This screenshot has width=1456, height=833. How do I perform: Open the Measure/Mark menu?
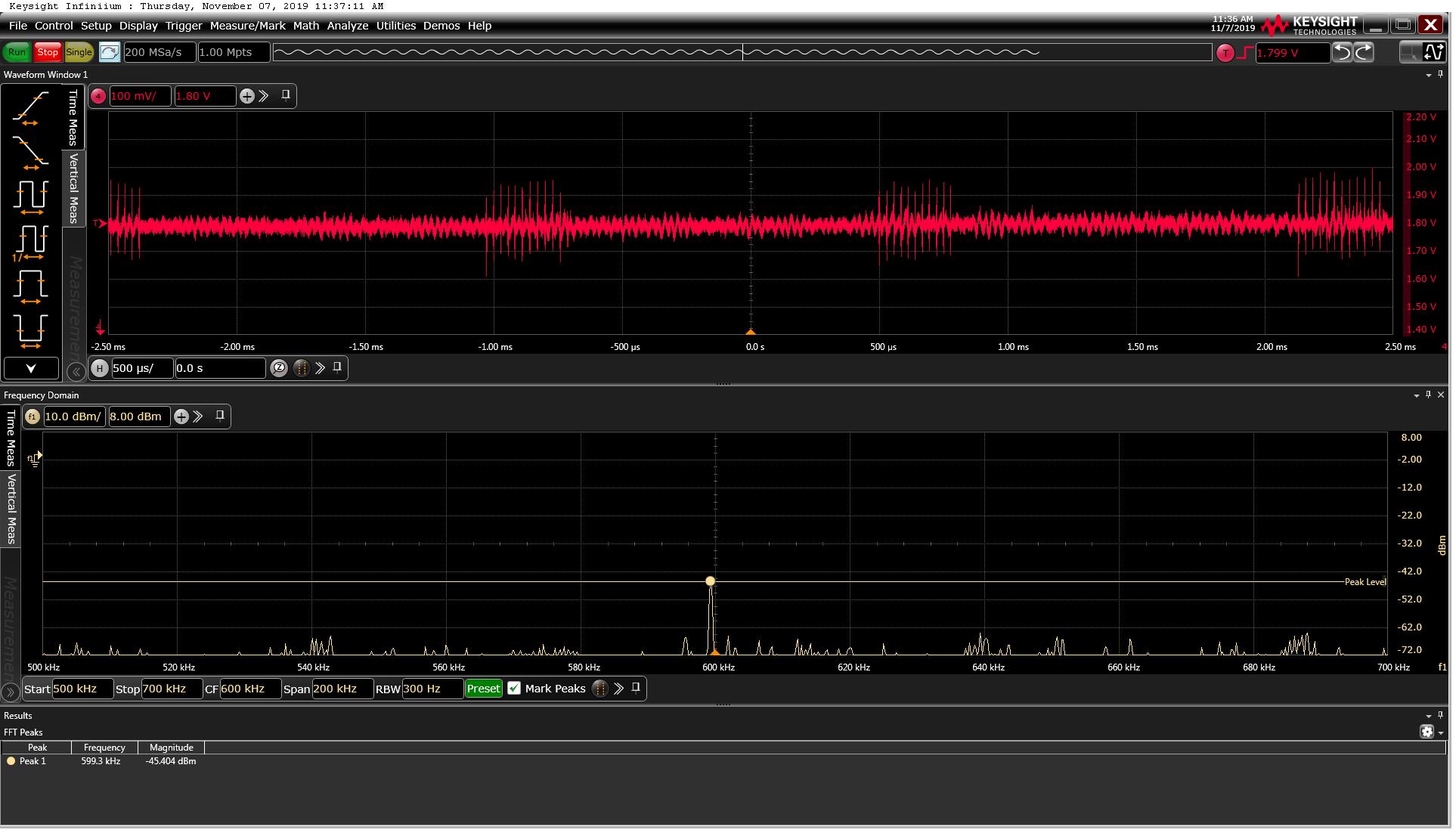[247, 26]
